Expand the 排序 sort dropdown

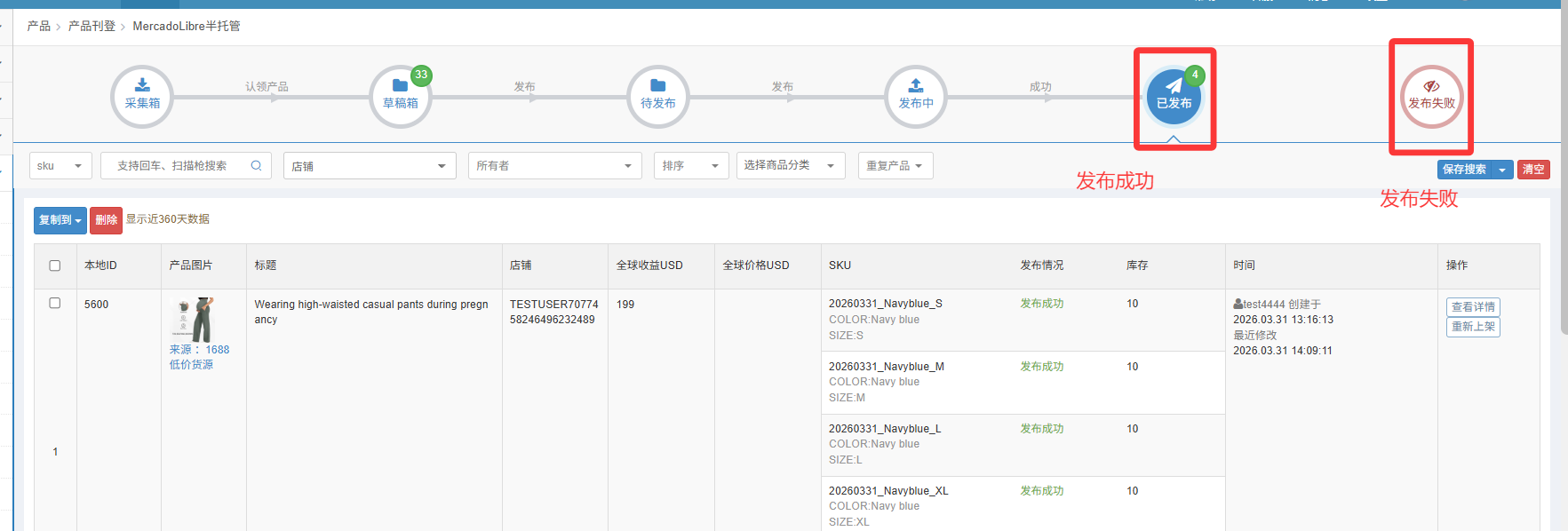[x=691, y=166]
